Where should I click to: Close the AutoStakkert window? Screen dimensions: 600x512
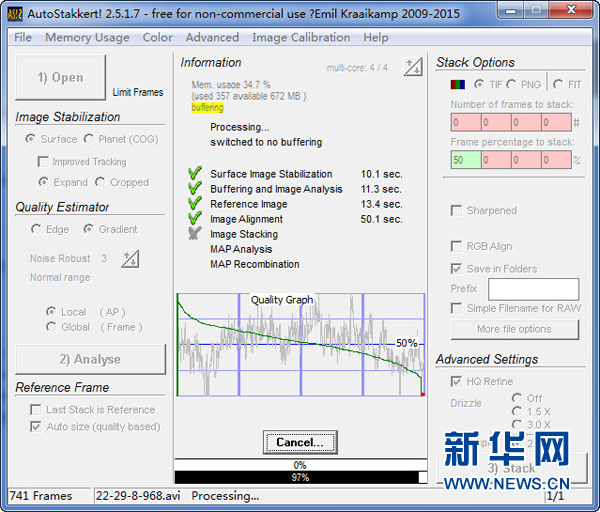point(571,10)
